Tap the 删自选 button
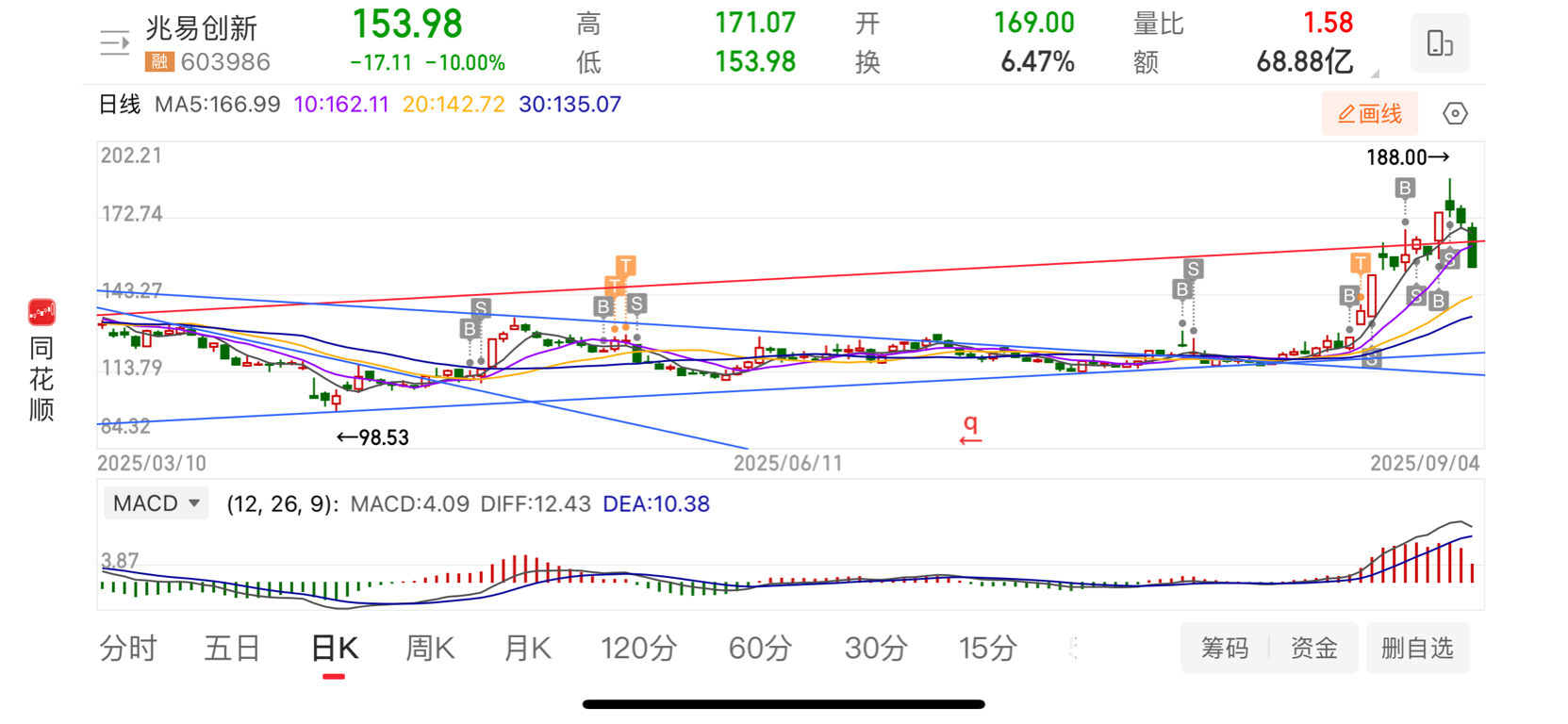The height and width of the screenshot is (724, 1568). click(x=1417, y=649)
